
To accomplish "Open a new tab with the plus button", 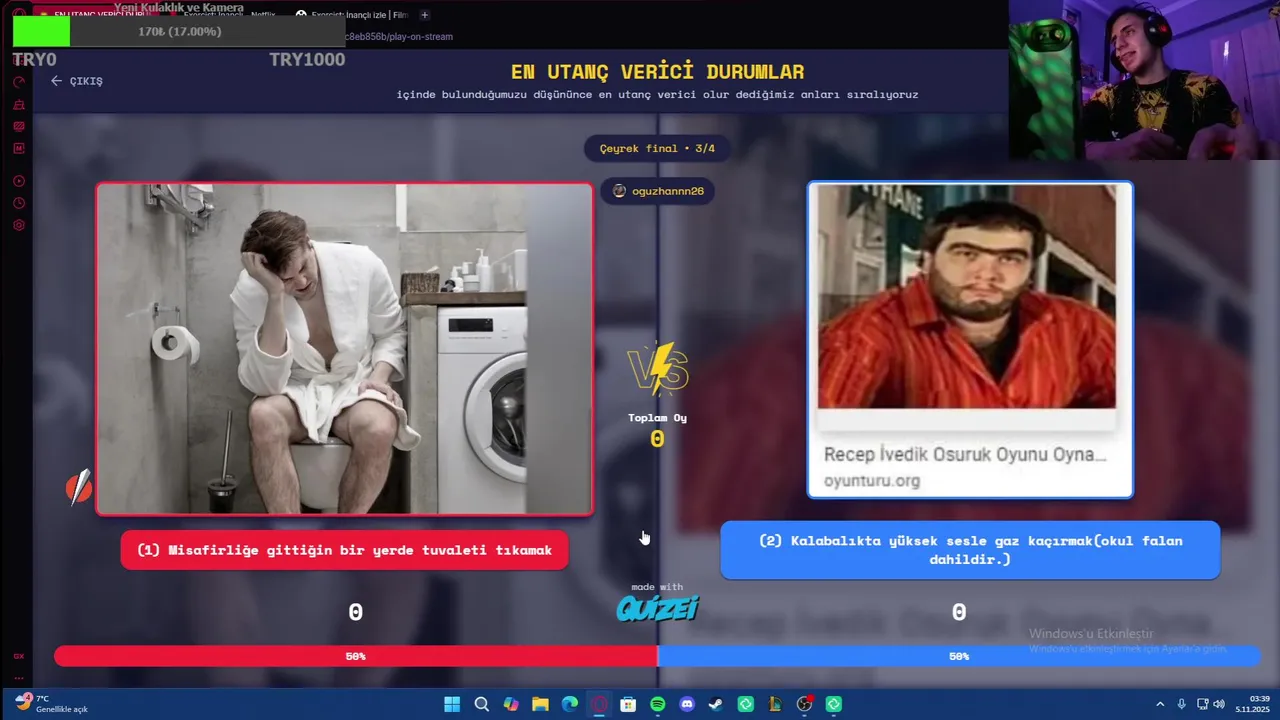I will tap(424, 15).
